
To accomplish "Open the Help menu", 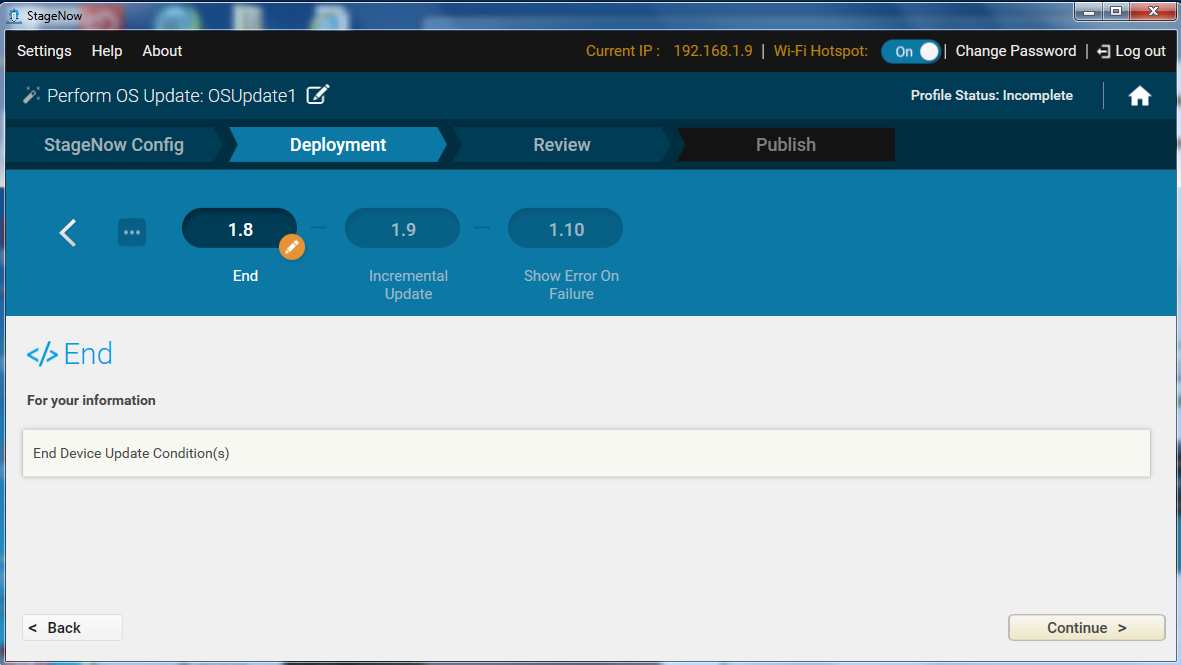I will (107, 51).
